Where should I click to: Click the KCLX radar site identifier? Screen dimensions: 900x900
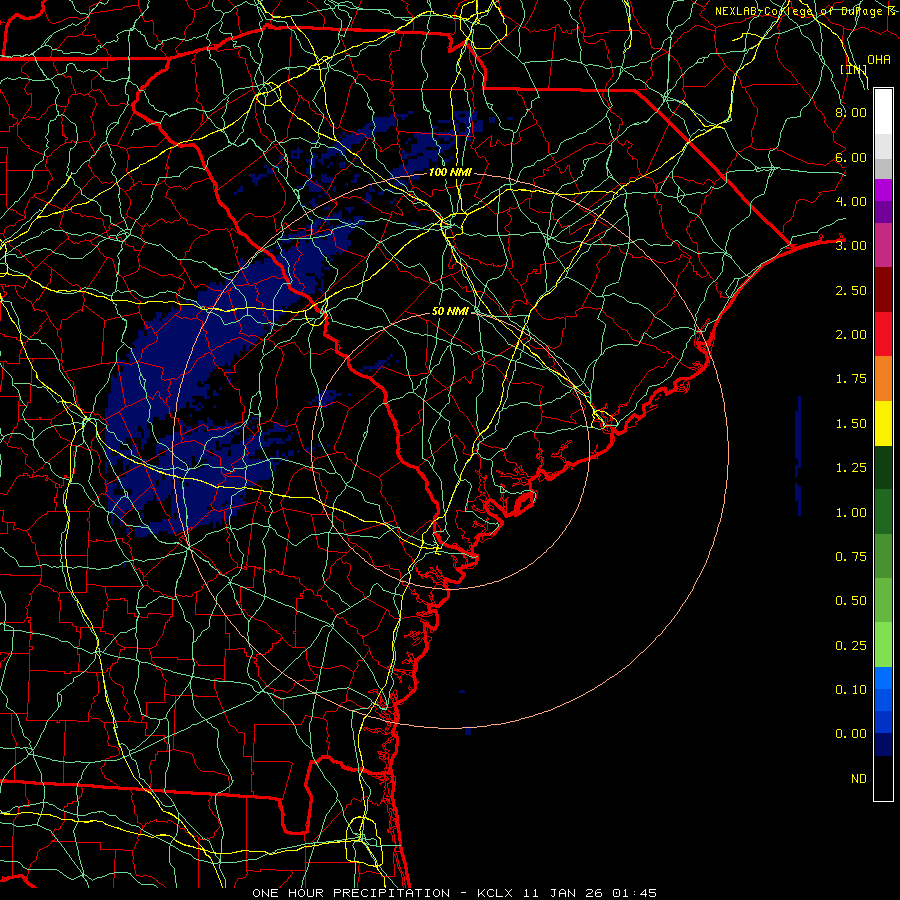click(x=494, y=893)
